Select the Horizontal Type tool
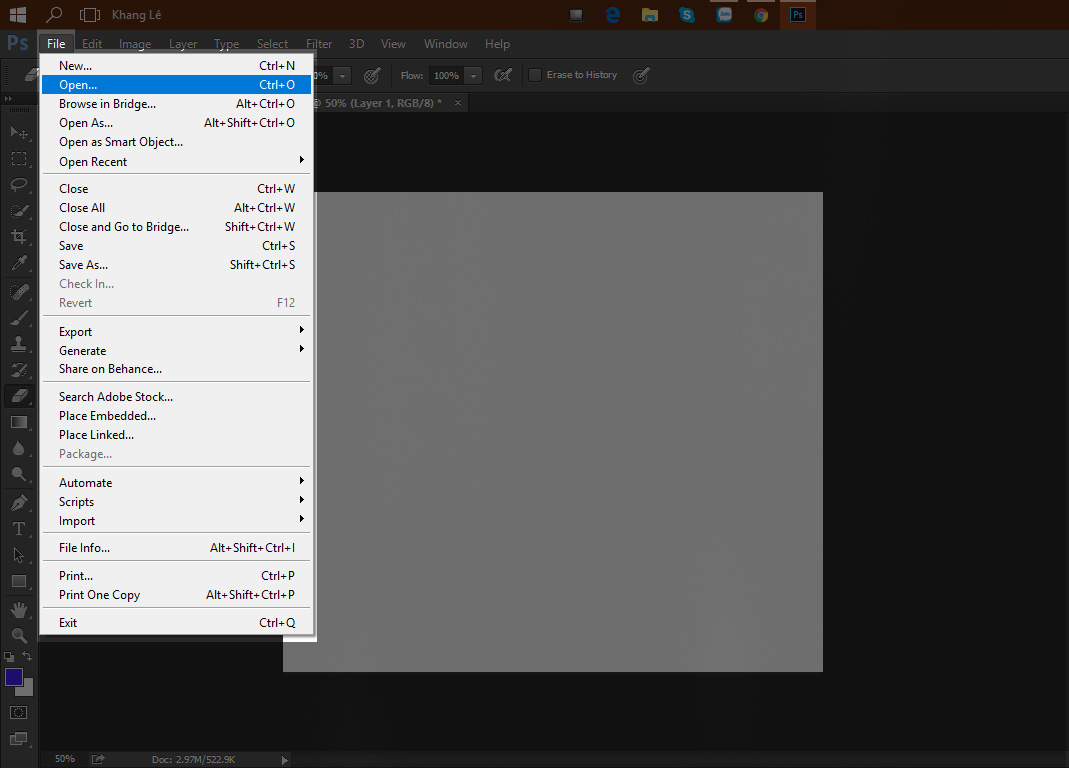1069x768 pixels. pos(18,527)
